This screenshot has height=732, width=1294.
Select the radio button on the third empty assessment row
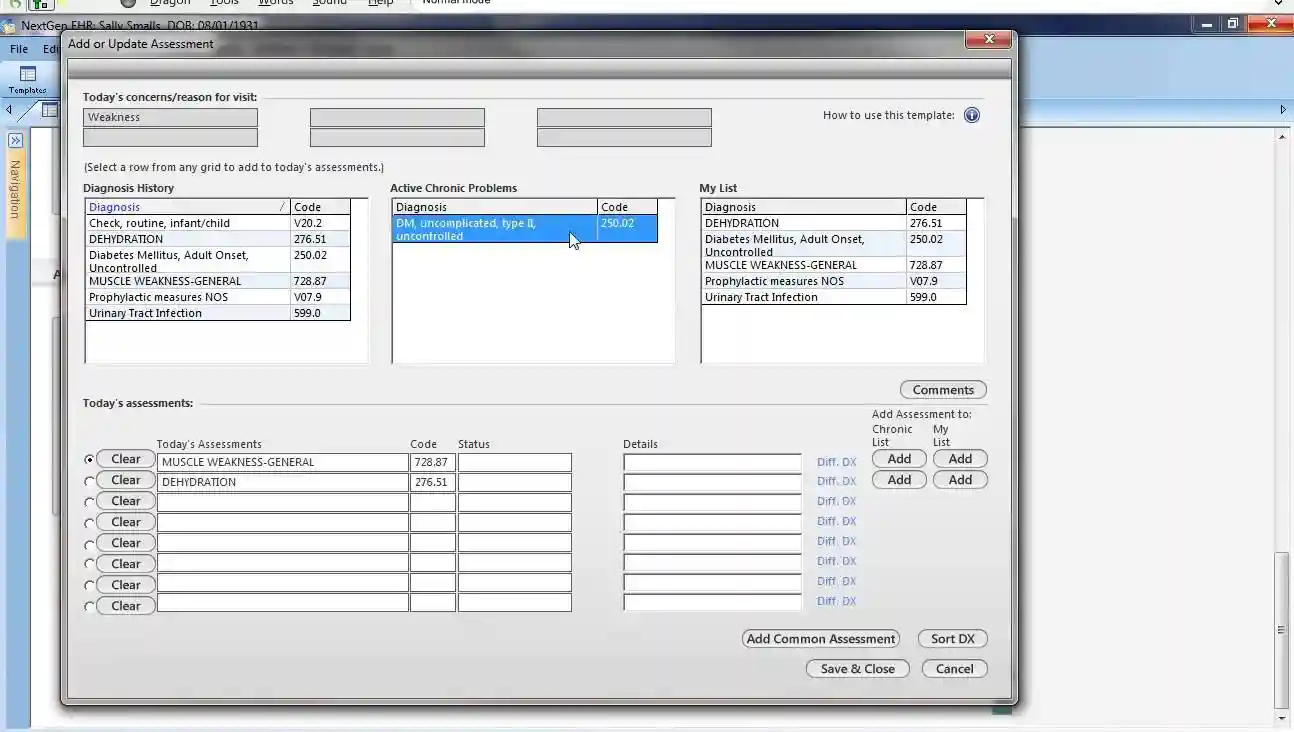tap(89, 501)
